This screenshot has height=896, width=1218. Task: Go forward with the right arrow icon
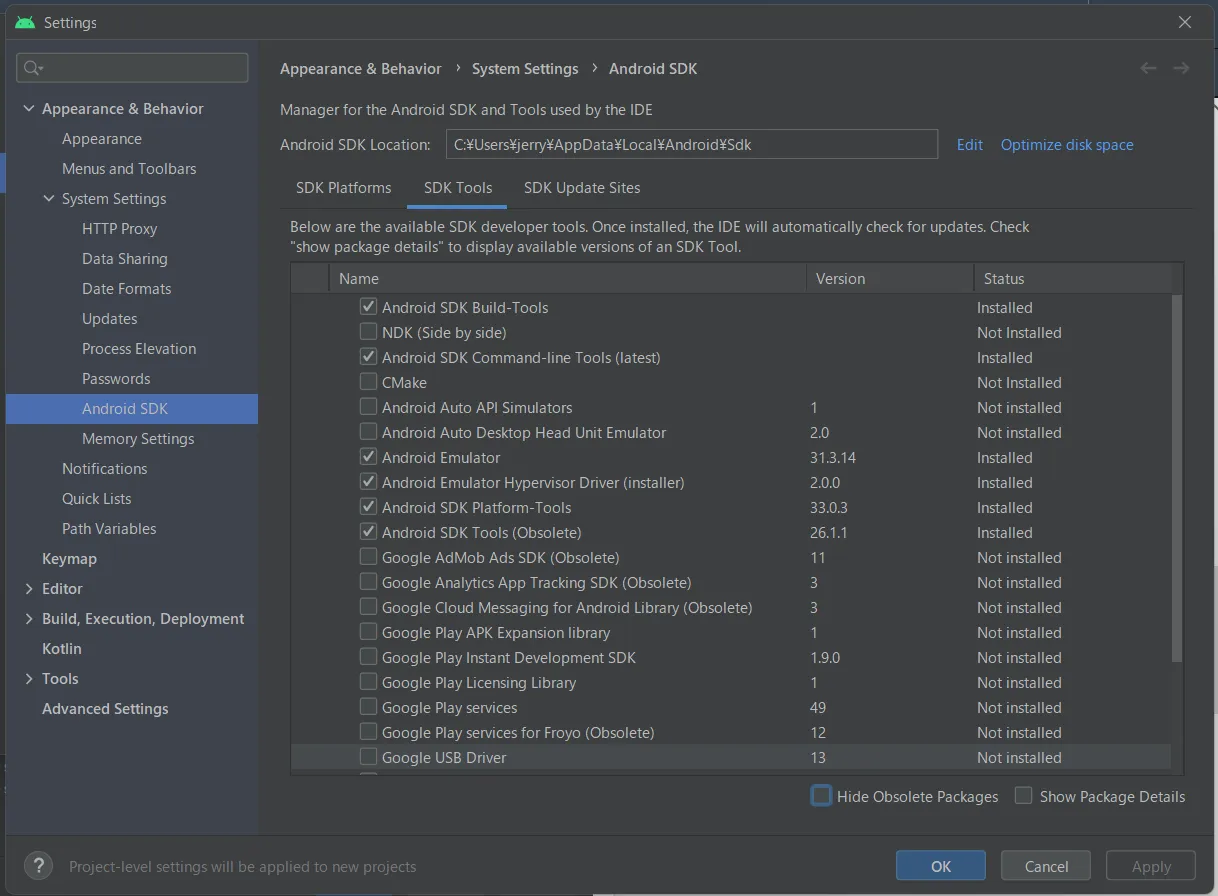(x=1181, y=68)
